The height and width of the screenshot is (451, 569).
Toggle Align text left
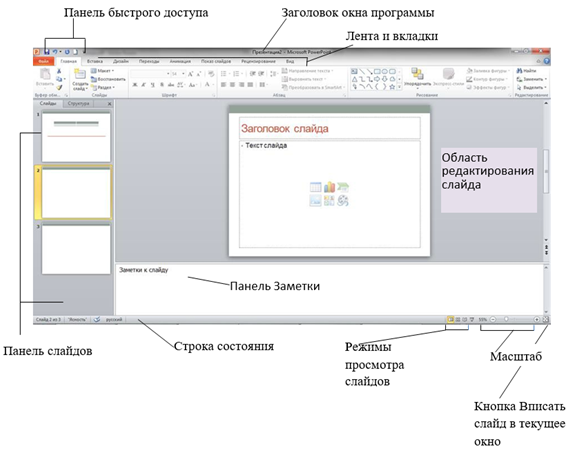(x=224, y=85)
